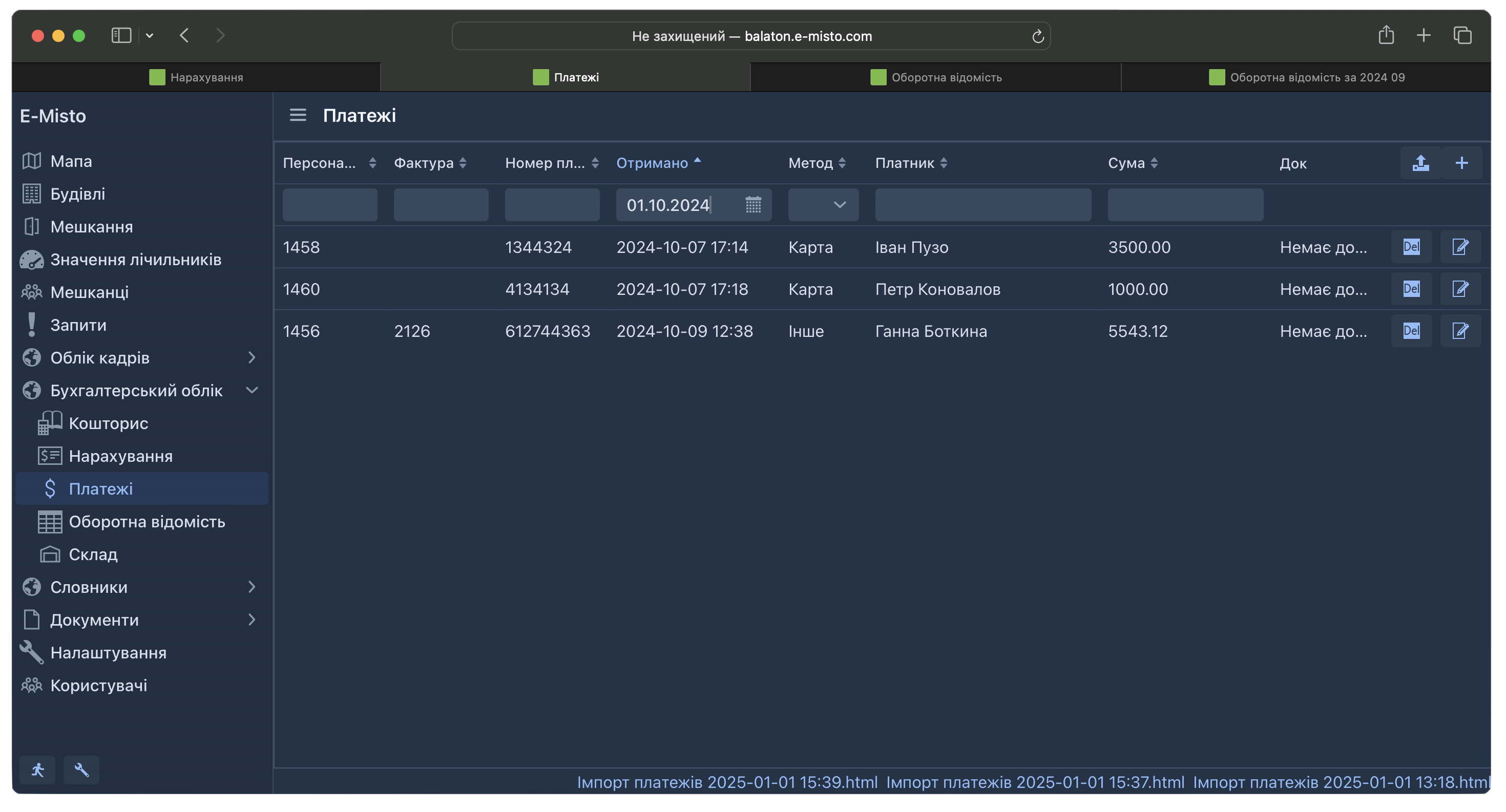Toggle the hamburger menu next to Платежі
The image size is (1506, 812).
tap(298, 115)
